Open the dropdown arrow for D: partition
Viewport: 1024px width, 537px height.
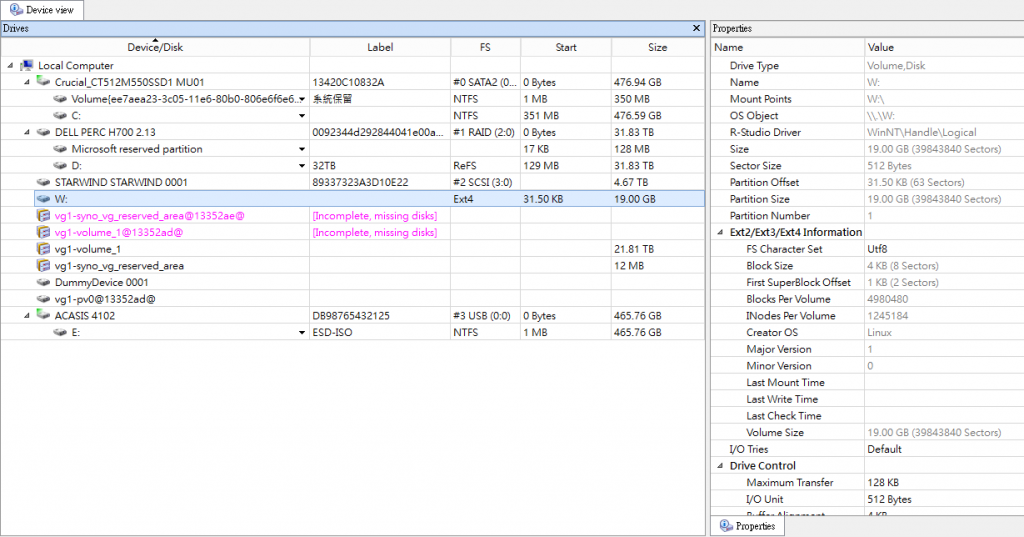tap(302, 166)
